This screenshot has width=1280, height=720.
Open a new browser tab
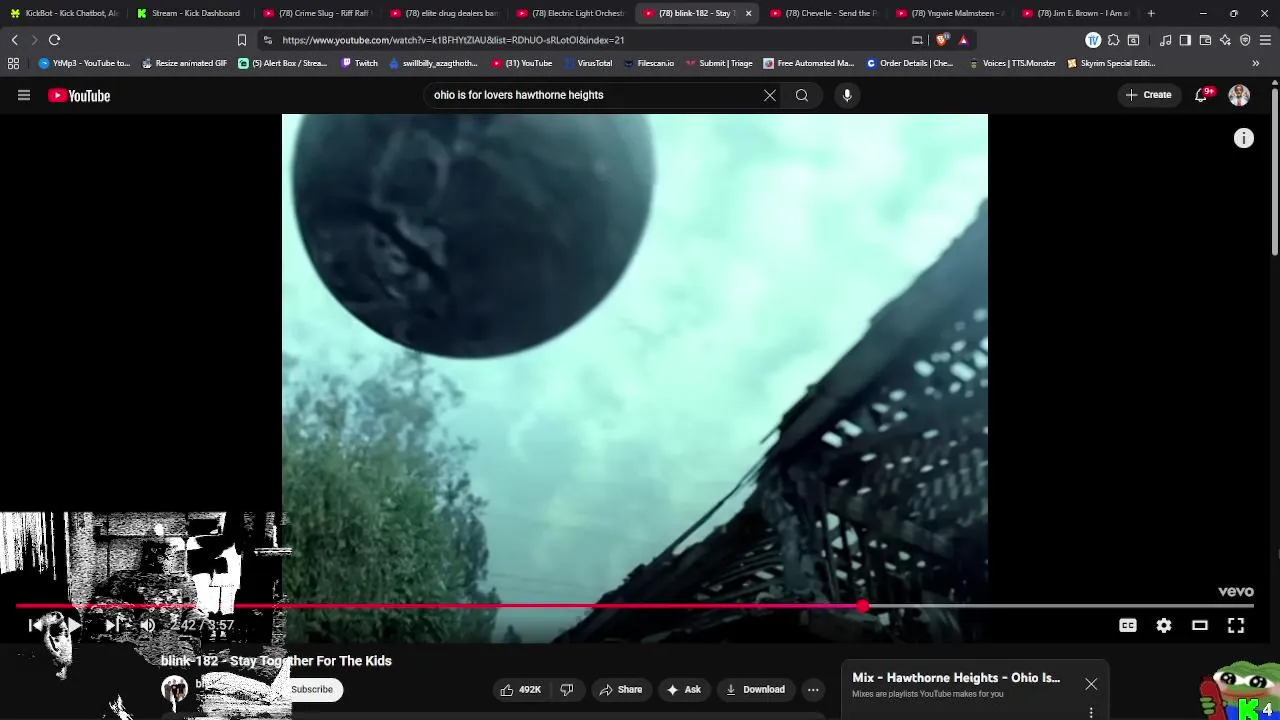[1151, 13]
